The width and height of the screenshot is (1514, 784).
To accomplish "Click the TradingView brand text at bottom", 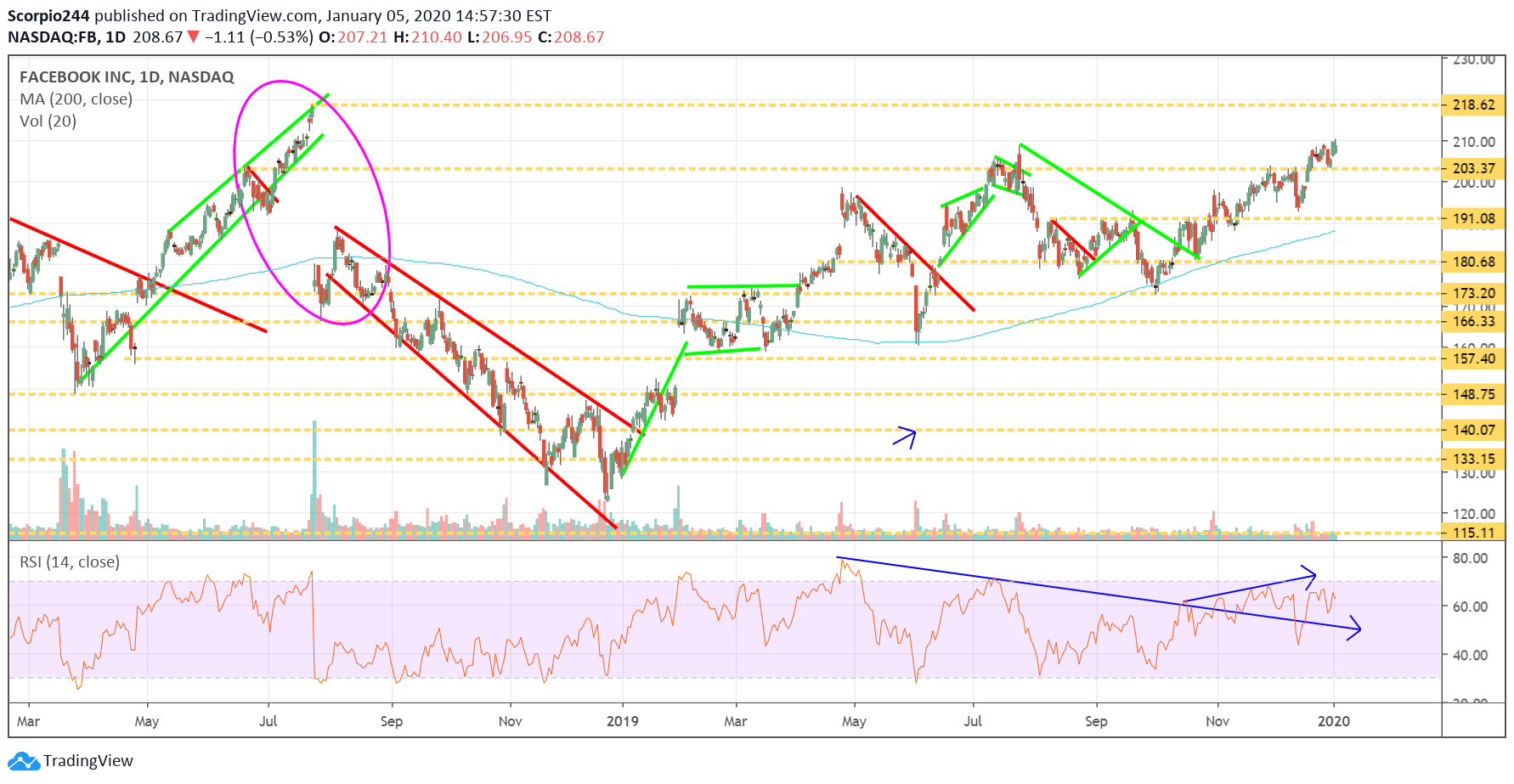I will (88, 761).
